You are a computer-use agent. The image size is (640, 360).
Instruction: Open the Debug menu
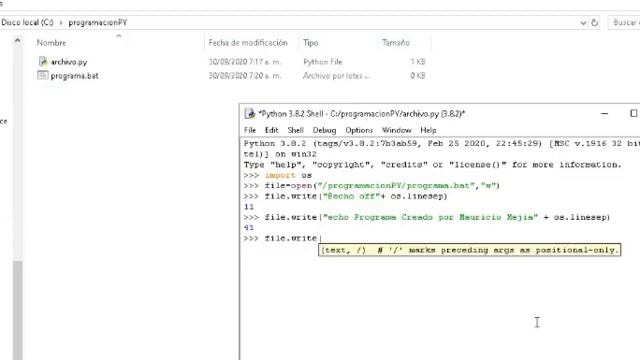coord(324,130)
